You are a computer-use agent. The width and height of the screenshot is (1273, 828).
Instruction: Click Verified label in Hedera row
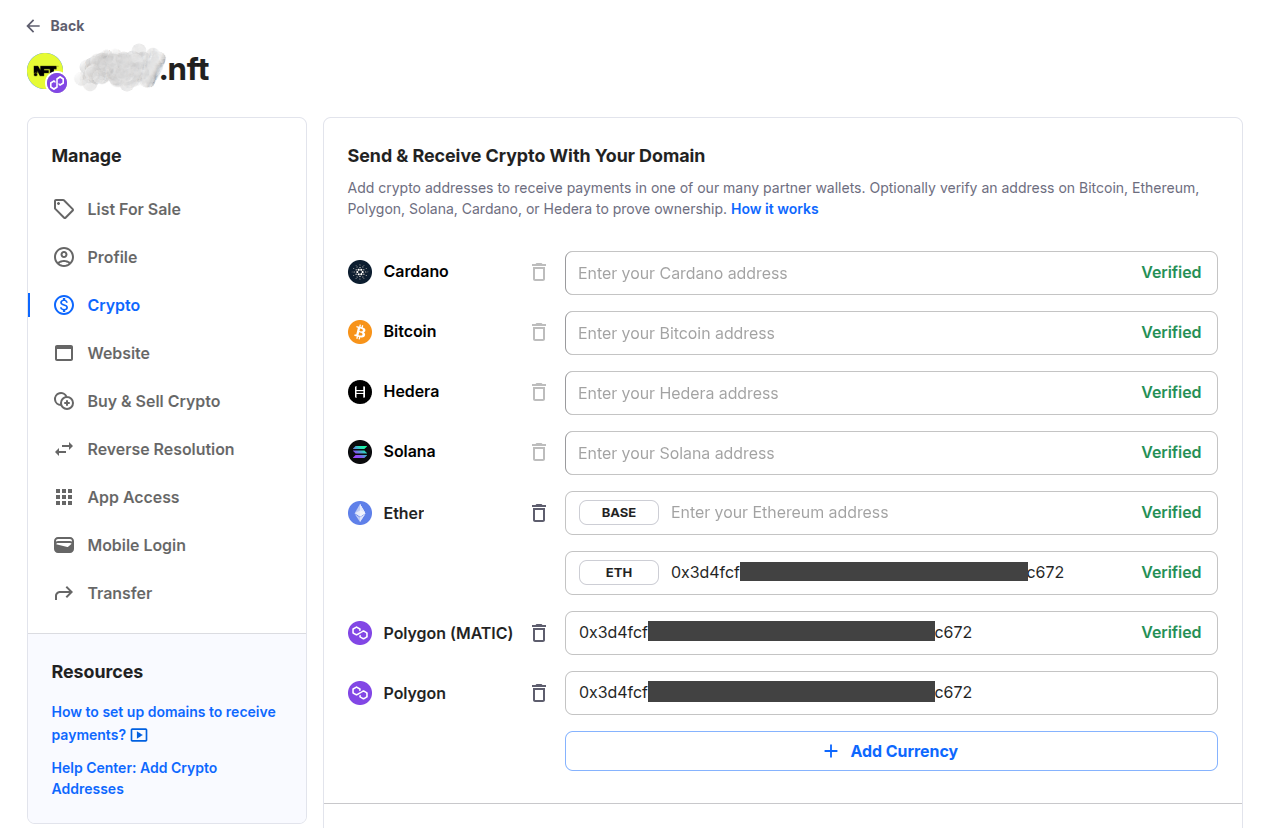pos(1171,392)
